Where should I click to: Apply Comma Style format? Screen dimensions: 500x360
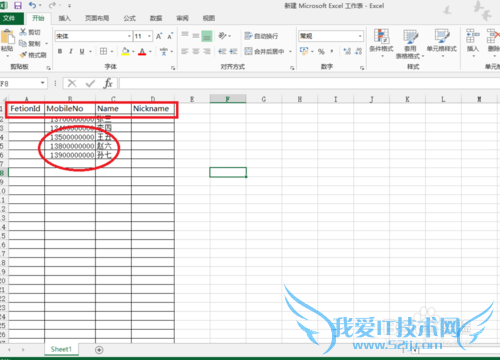[x=332, y=51]
